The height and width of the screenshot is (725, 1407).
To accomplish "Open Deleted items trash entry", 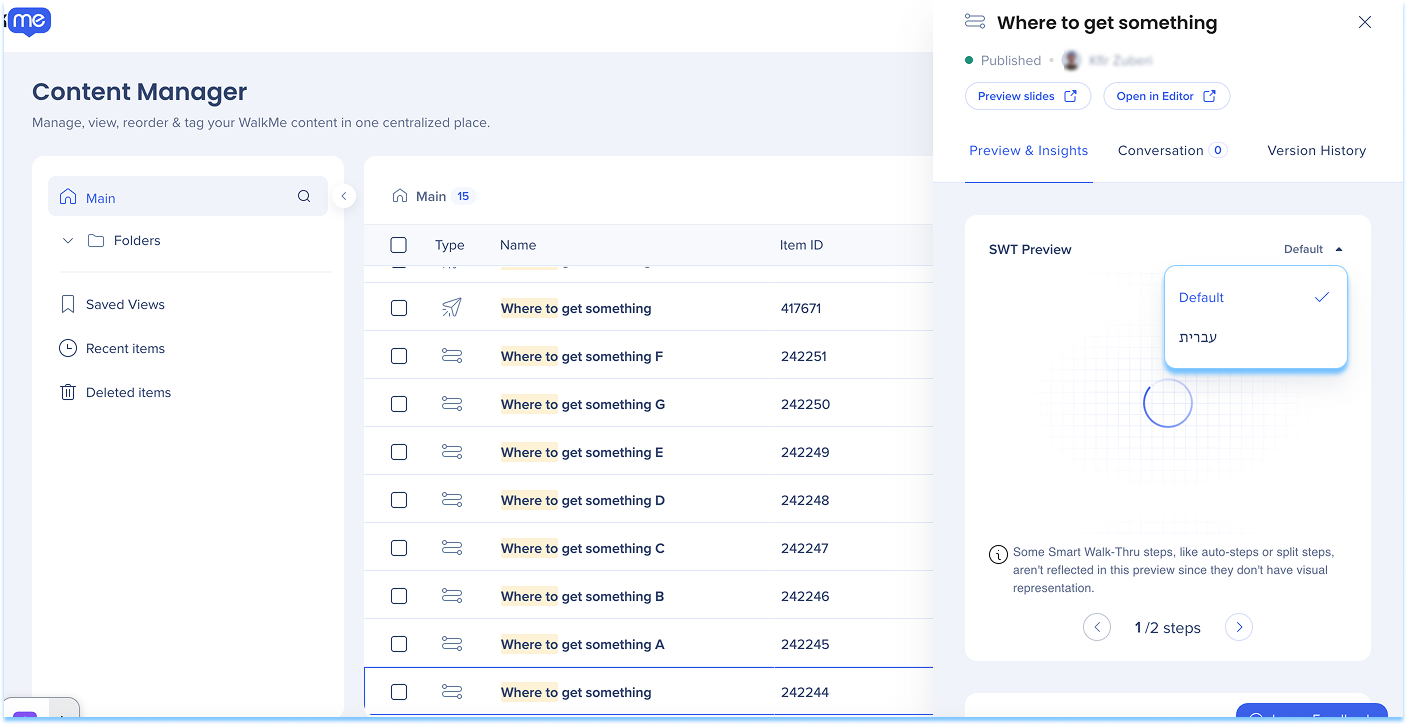I will 127,392.
